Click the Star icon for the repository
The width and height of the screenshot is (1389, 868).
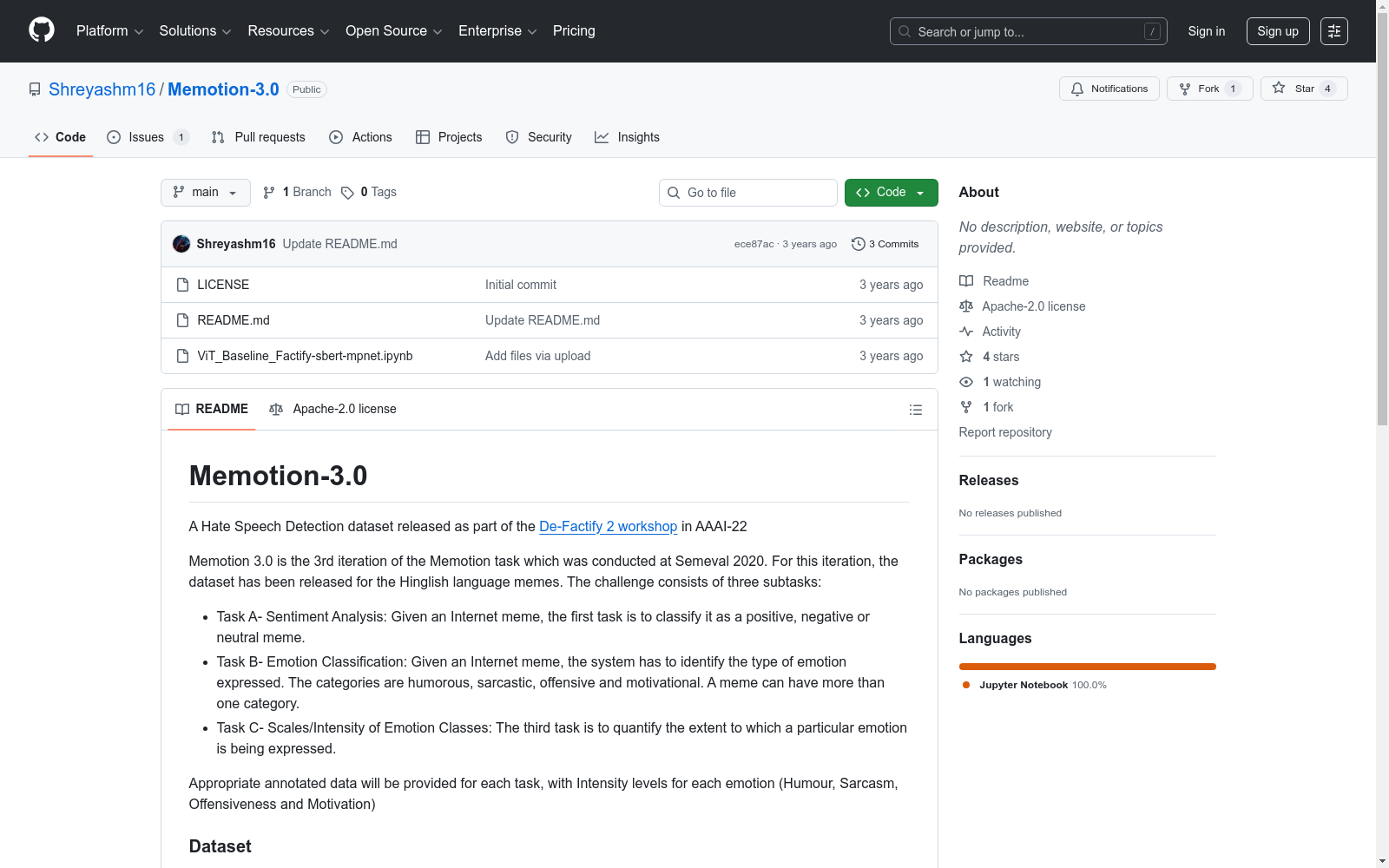(x=1279, y=88)
